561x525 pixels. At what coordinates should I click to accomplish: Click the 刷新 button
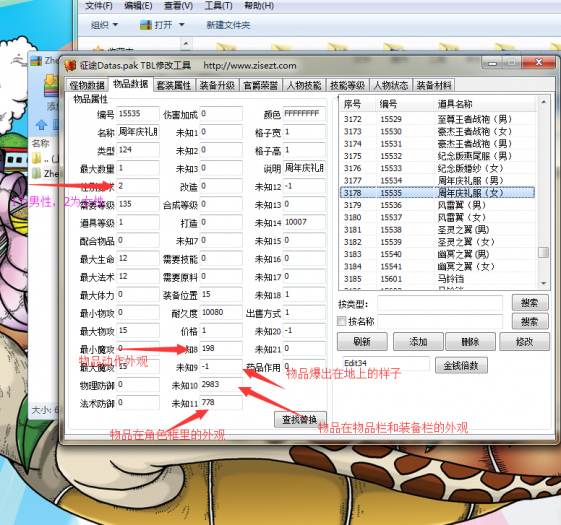click(x=362, y=341)
